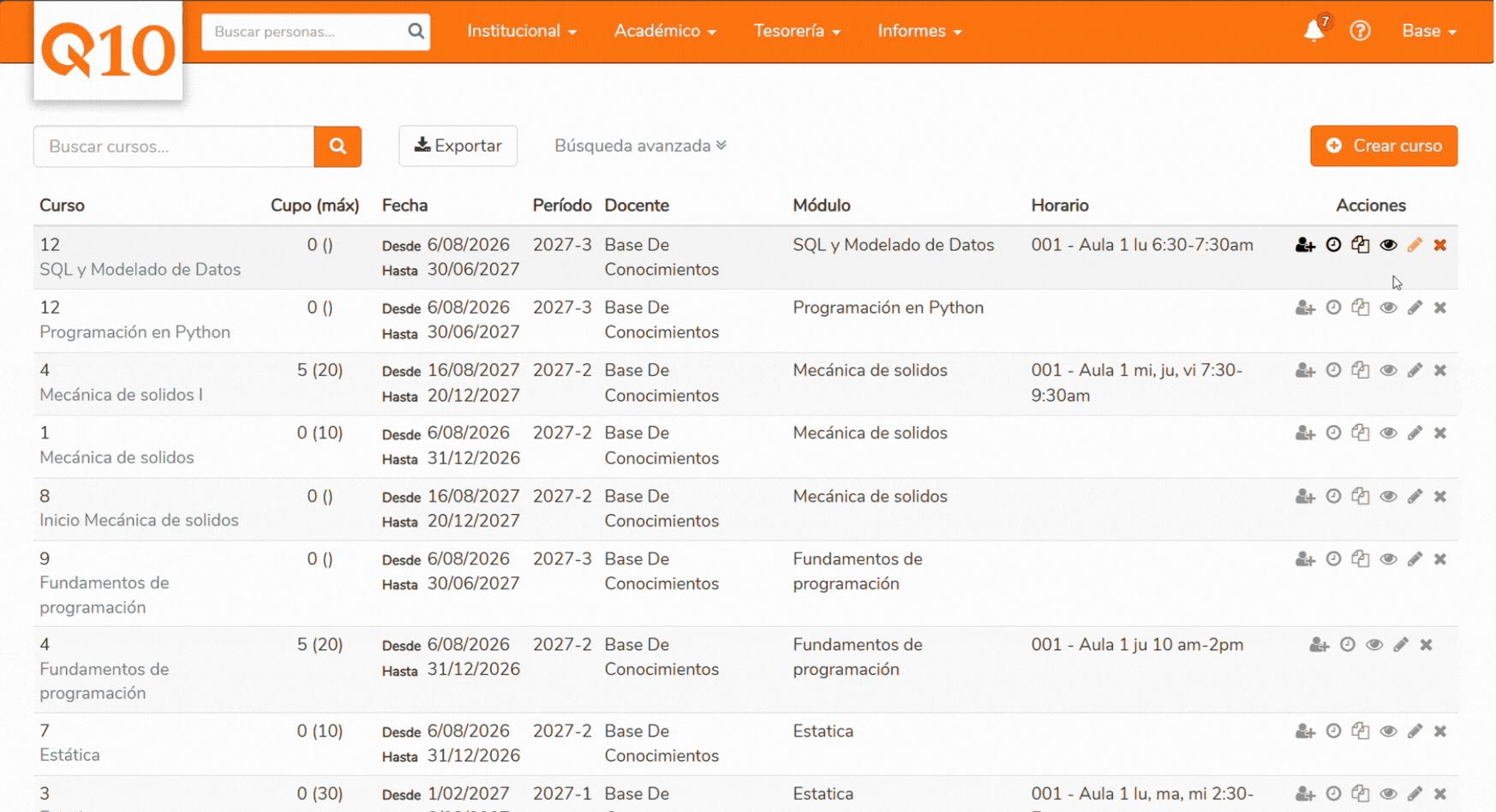Open the Académico menu
This screenshot has height=812, width=1496.
[665, 31]
